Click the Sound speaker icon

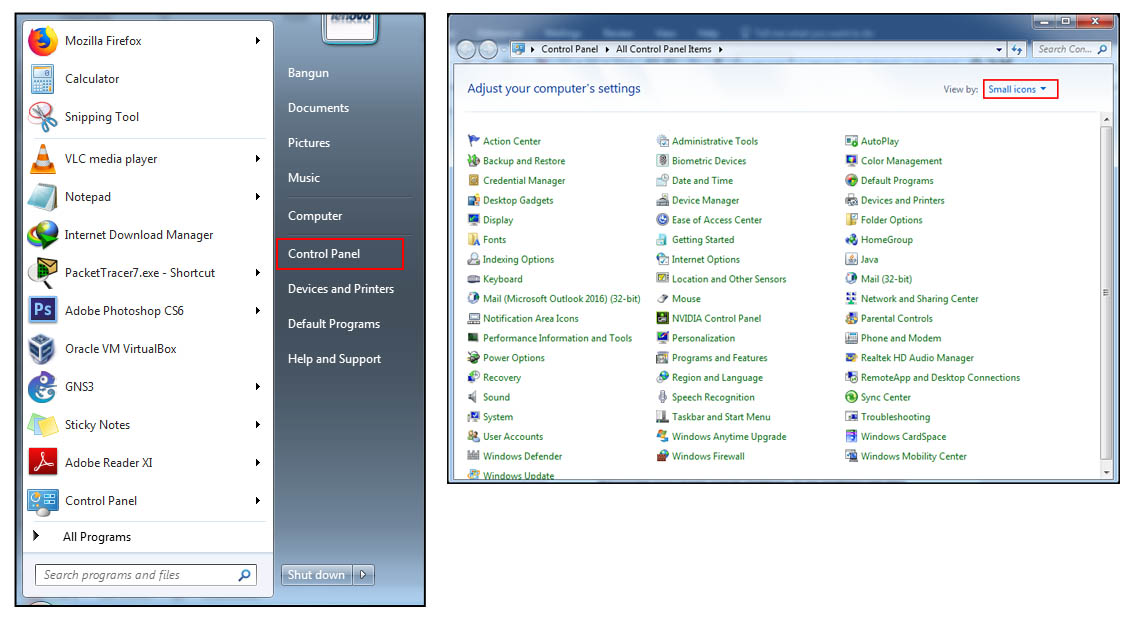pos(474,397)
